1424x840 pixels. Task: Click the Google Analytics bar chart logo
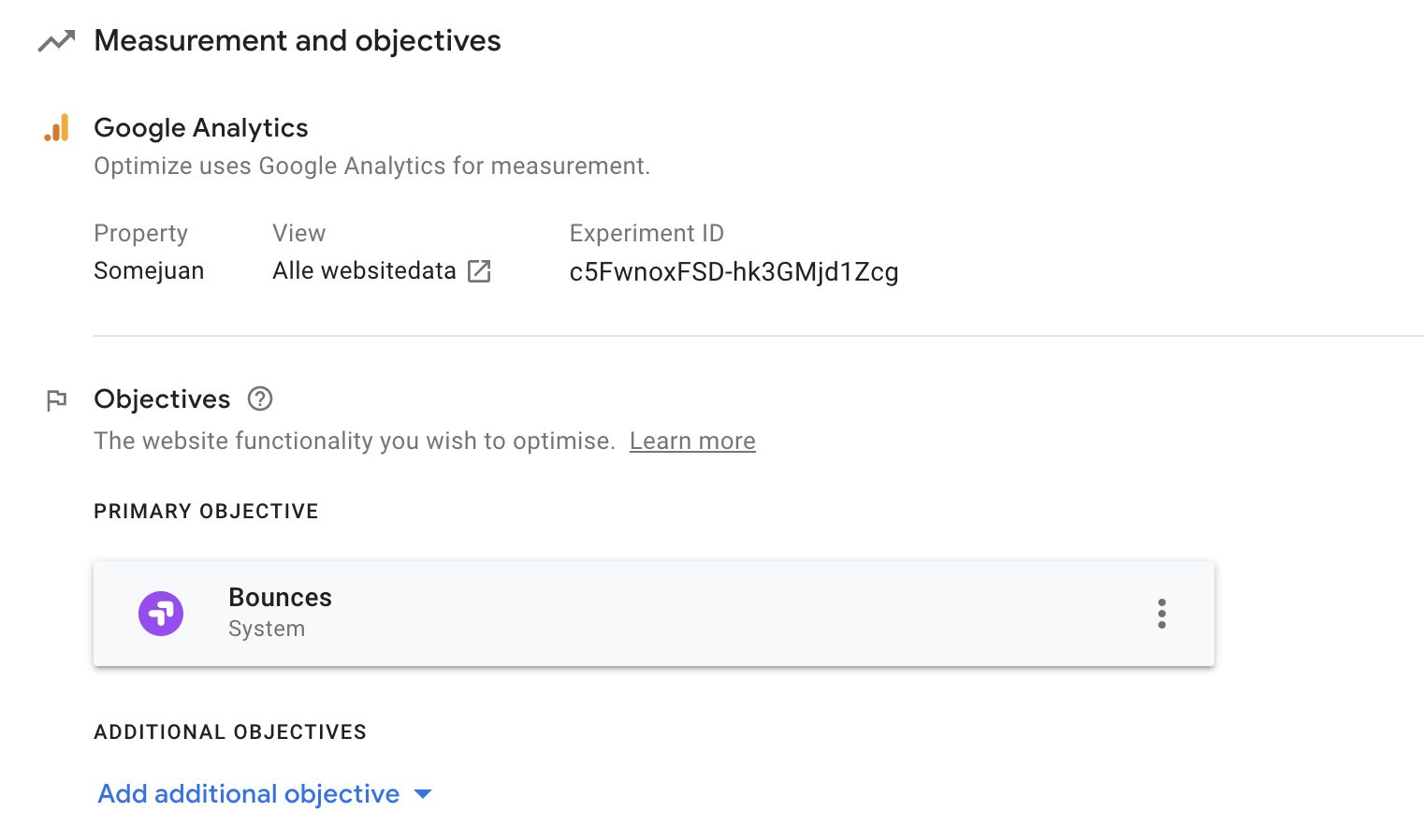(56, 128)
